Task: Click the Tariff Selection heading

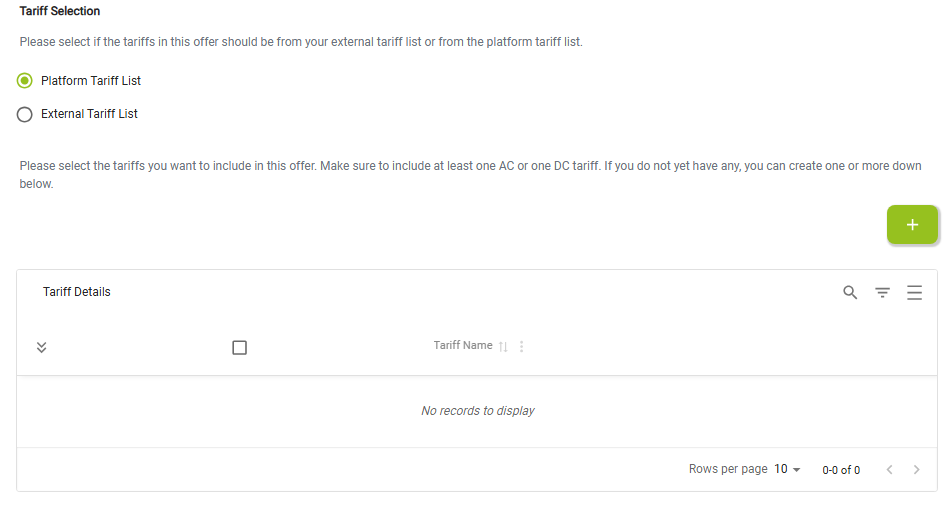Action: coord(60,11)
